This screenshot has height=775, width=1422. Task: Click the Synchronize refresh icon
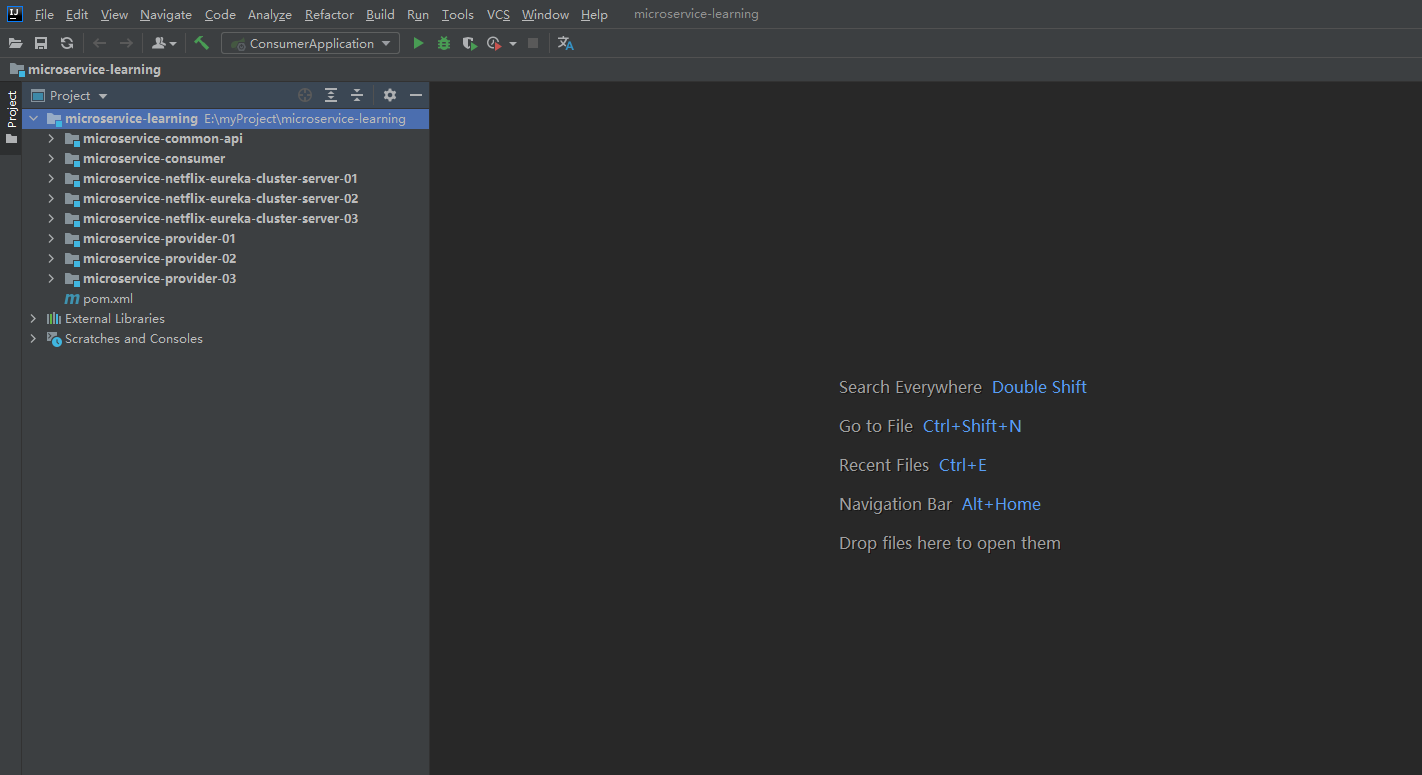click(67, 43)
